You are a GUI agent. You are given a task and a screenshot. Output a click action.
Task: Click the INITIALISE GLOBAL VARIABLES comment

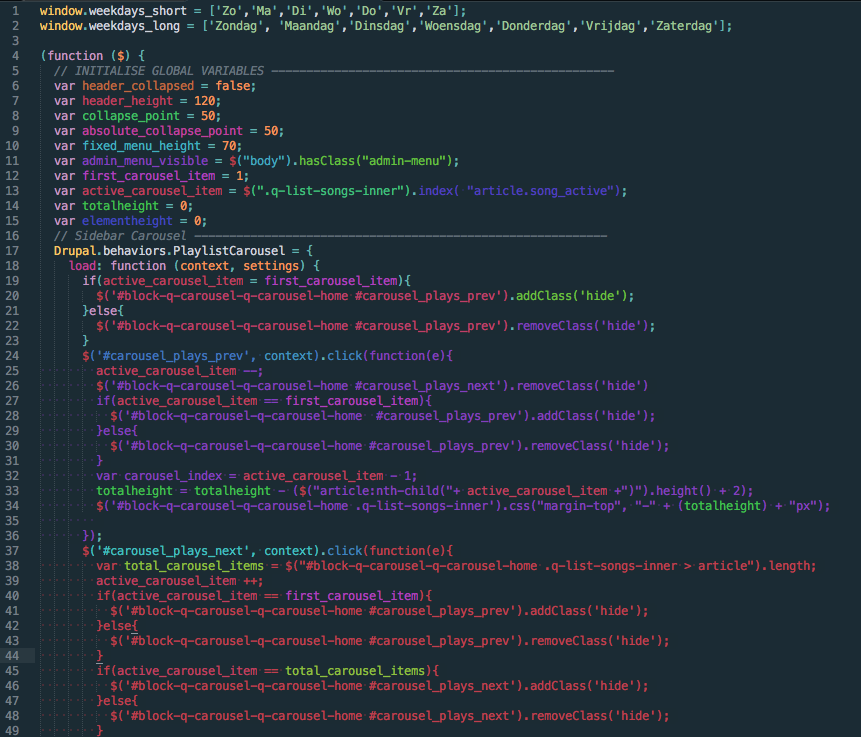tap(160, 70)
